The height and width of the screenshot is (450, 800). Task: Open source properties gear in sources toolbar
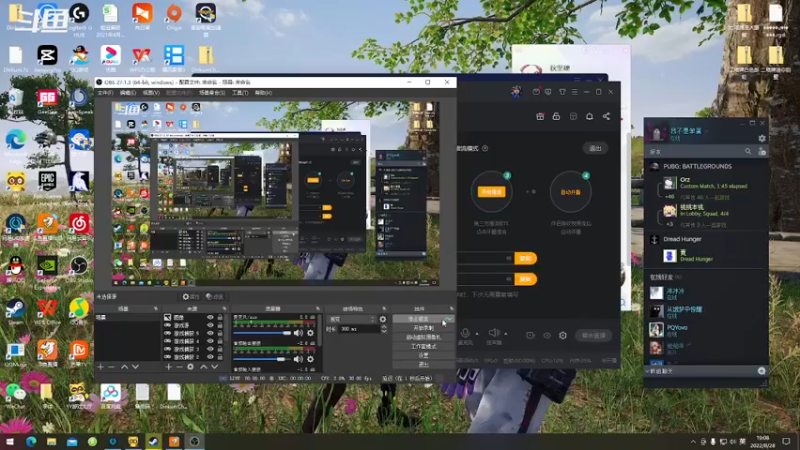(x=190, y=367)
